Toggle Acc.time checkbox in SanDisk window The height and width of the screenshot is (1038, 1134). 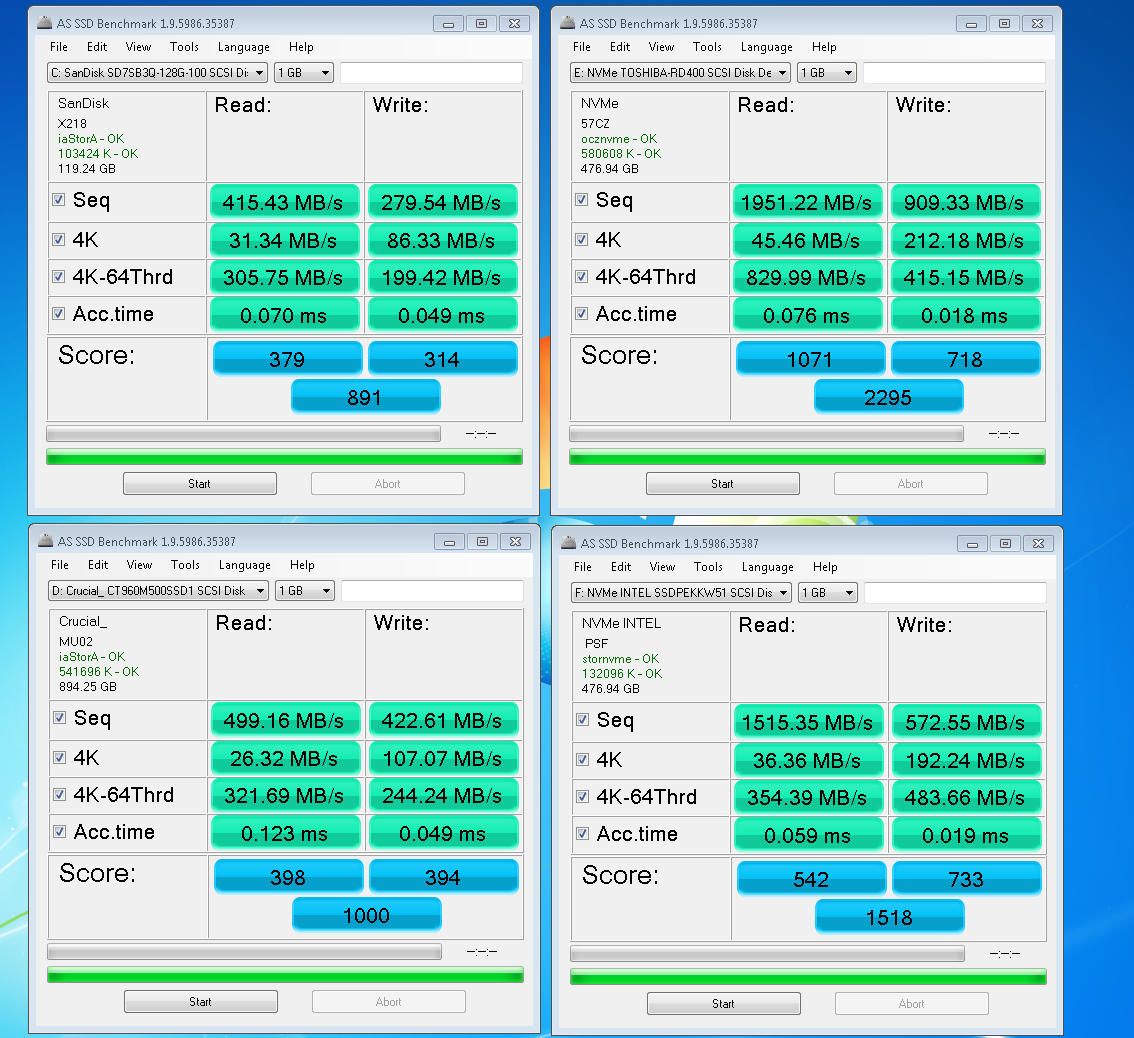[x=59, y=314]
